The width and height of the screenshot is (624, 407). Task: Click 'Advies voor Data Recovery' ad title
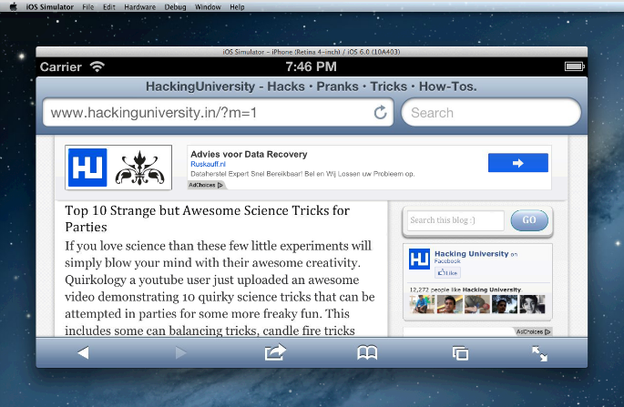[249, 154]
